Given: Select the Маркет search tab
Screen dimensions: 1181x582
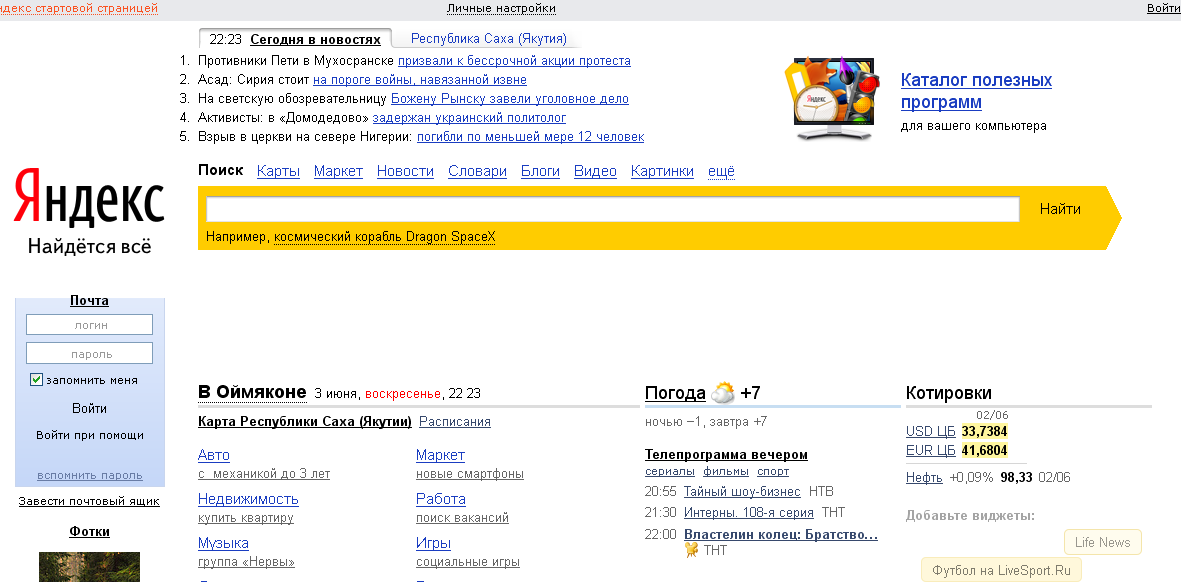Looking at the screenshot, I should click(338, 171).
